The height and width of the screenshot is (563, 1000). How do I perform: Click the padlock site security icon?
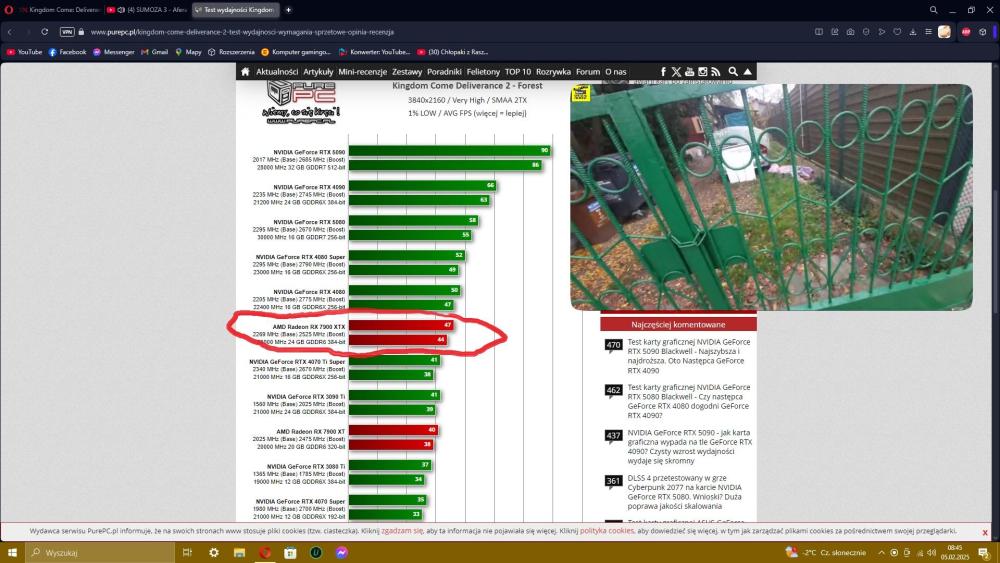(x=81, y=32)
